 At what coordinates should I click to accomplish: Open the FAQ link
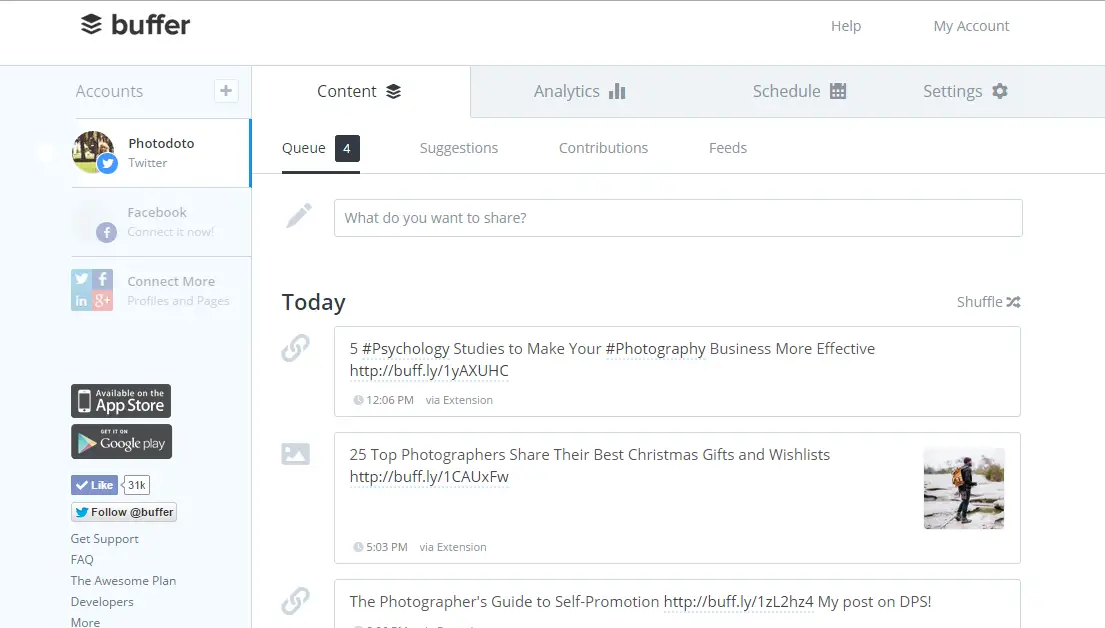click(82, 560)
